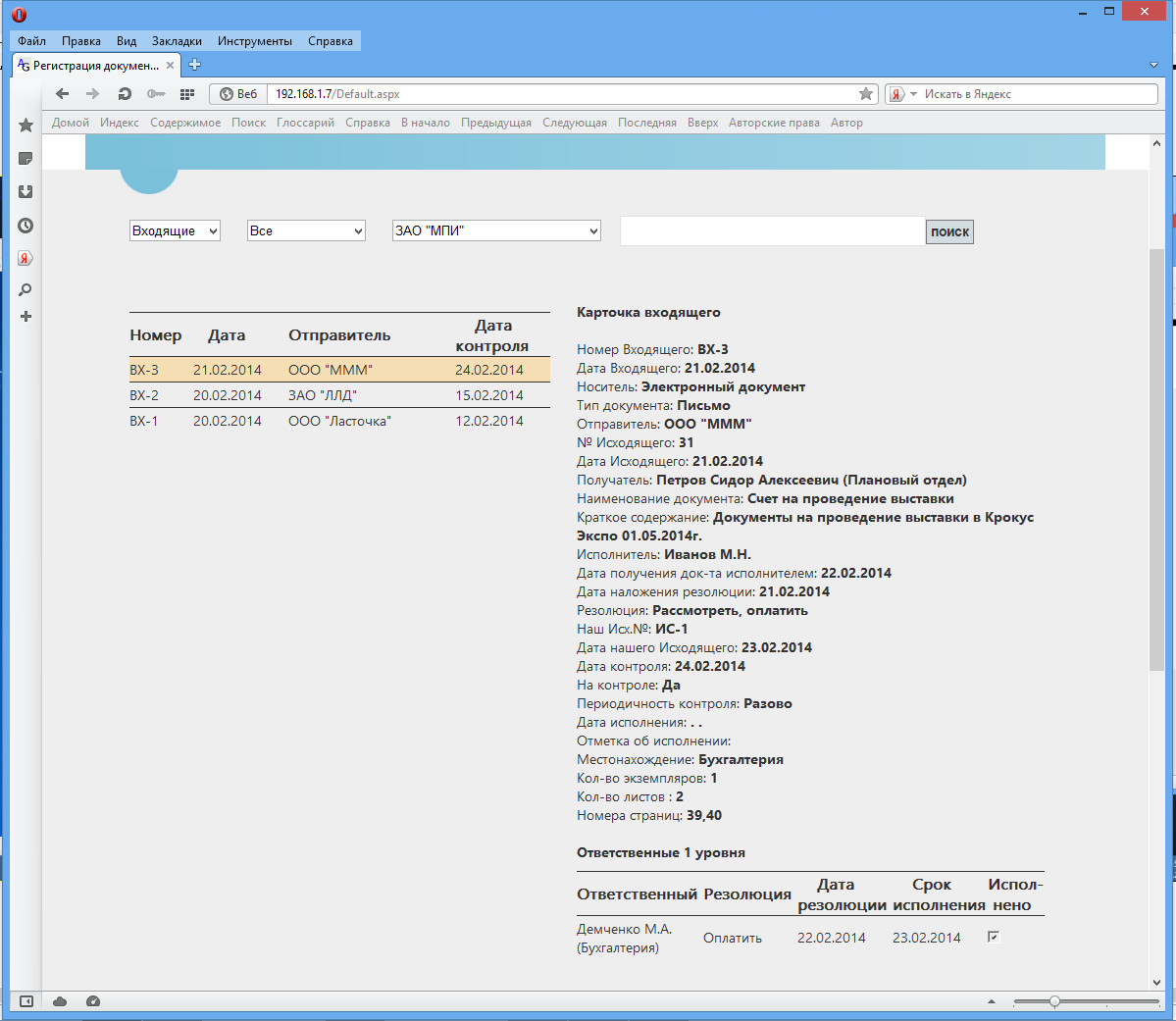The image size is (1176, 1021).
Task: Select the ВХ-3 row in table
Action: (339, 370)
